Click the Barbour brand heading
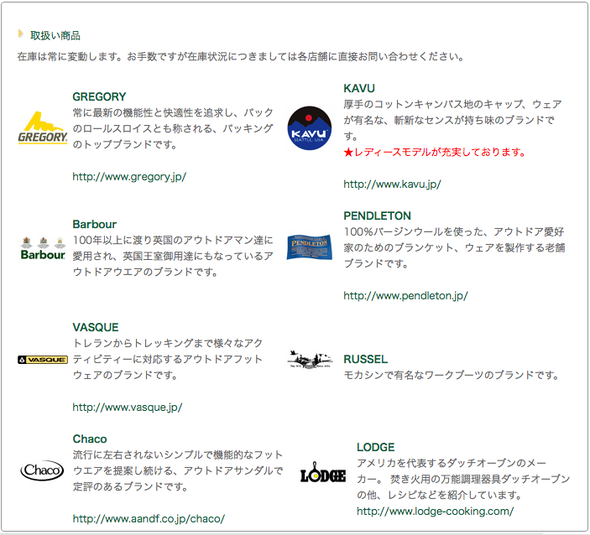Viewport: 590px width, 535px height. pos(94,224)
